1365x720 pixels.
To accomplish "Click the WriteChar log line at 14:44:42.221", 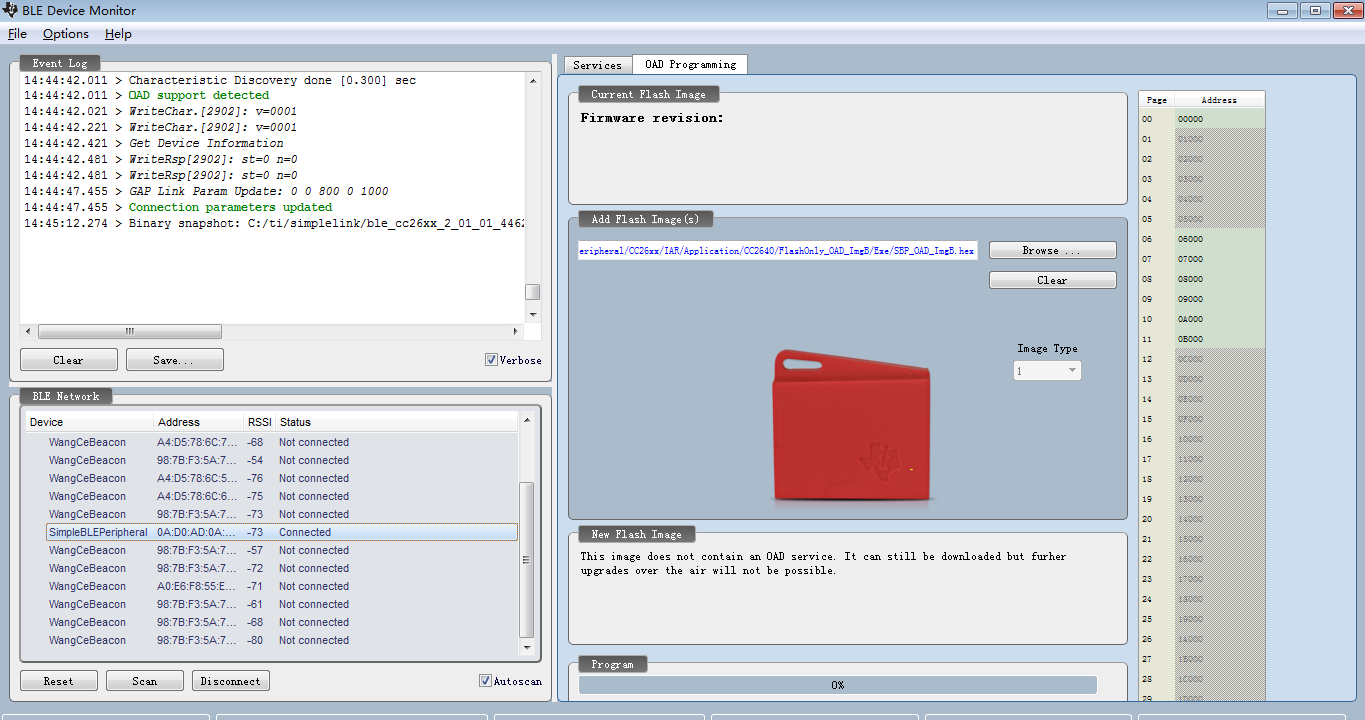I will (x=160, y=128).
